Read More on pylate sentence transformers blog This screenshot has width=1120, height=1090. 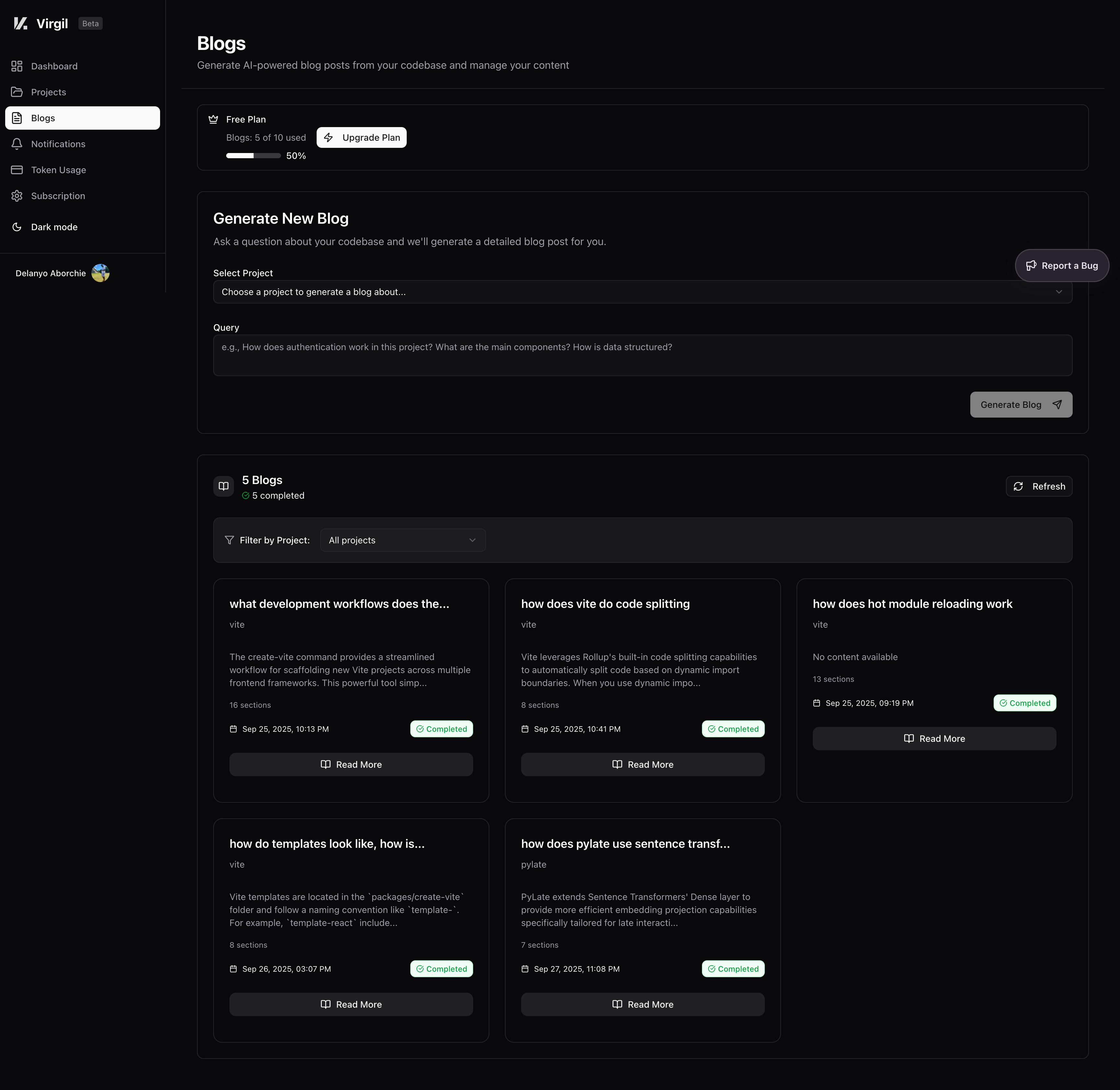tap(642, 1004)
